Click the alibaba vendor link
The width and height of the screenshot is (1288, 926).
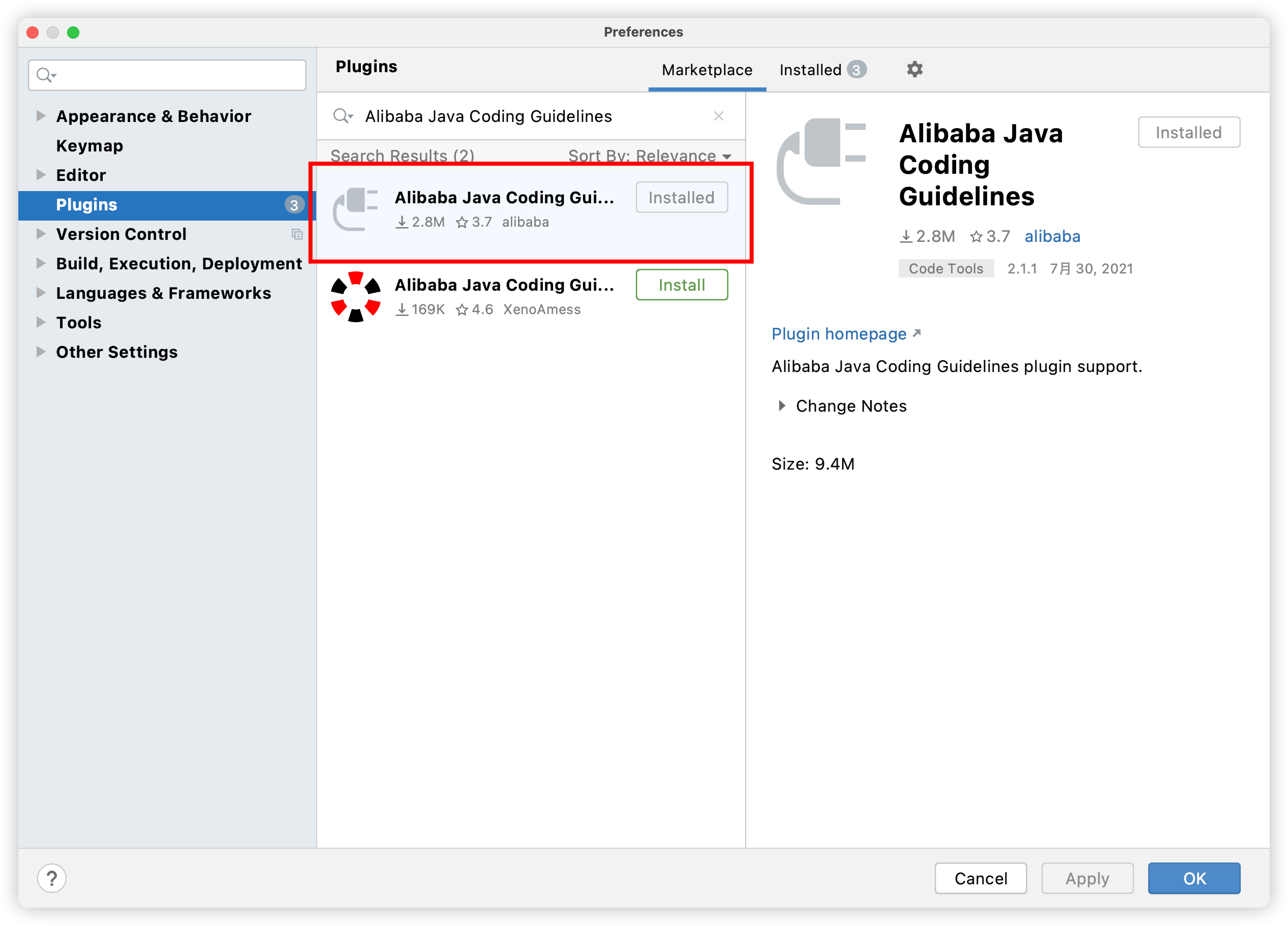1052,236
